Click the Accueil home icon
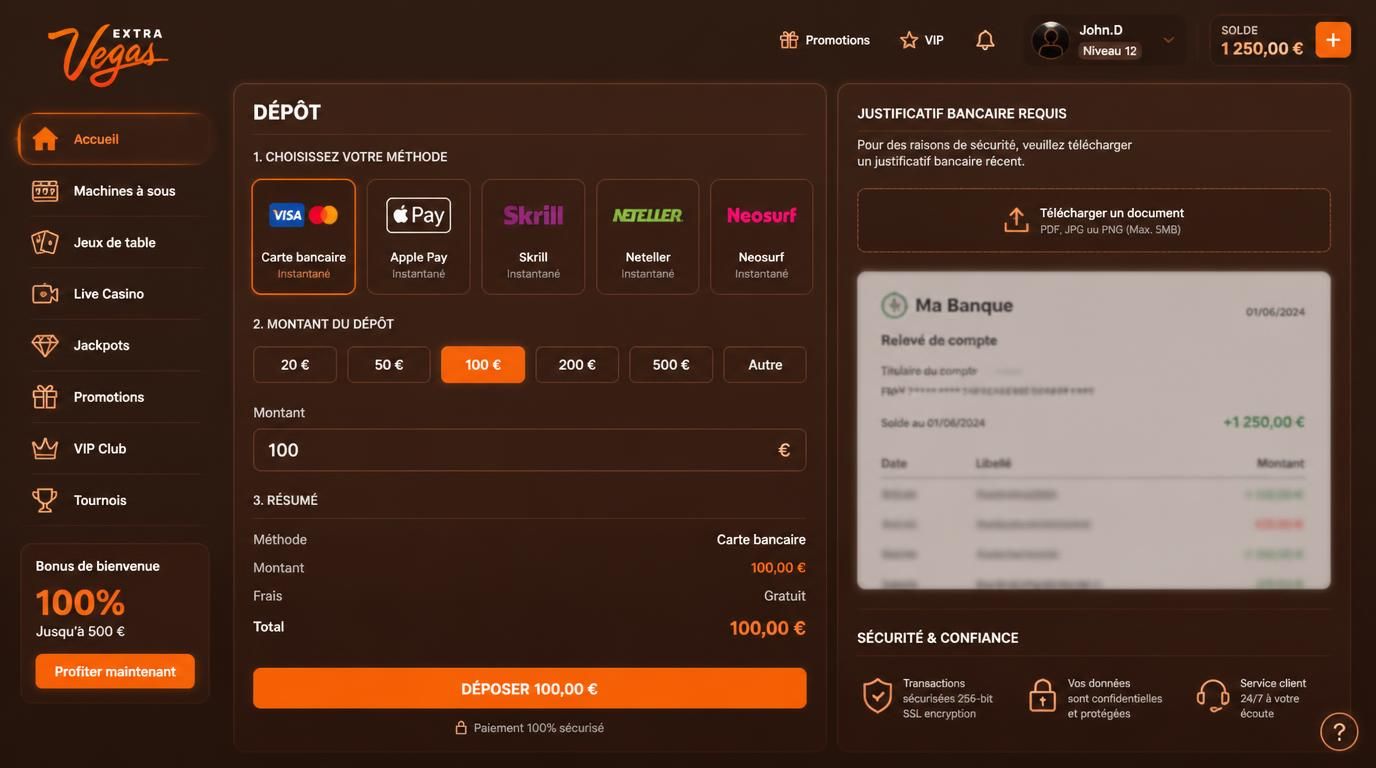 (x=45, y=139)
